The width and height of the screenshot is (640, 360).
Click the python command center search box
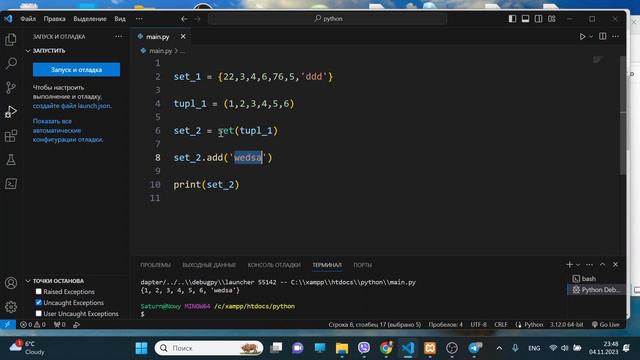[x=328, y=19]
